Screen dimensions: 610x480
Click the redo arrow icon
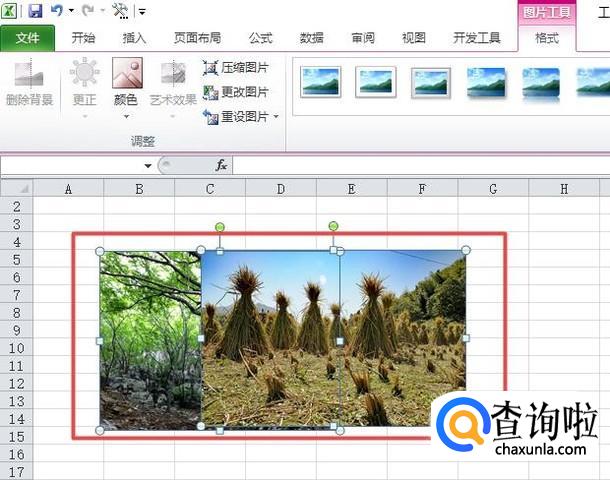tap(88, 11)
